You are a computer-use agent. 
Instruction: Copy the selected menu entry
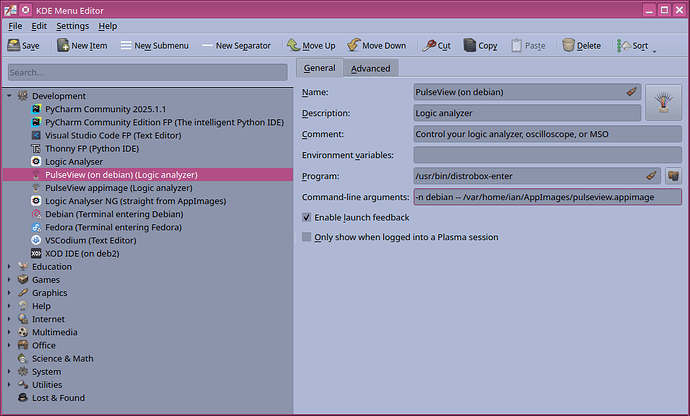[480, 45]
